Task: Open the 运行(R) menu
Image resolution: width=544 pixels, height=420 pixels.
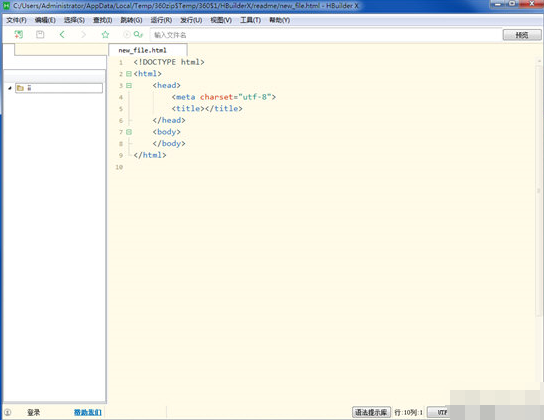Action: pyautogui.click(x=161, y=20)
